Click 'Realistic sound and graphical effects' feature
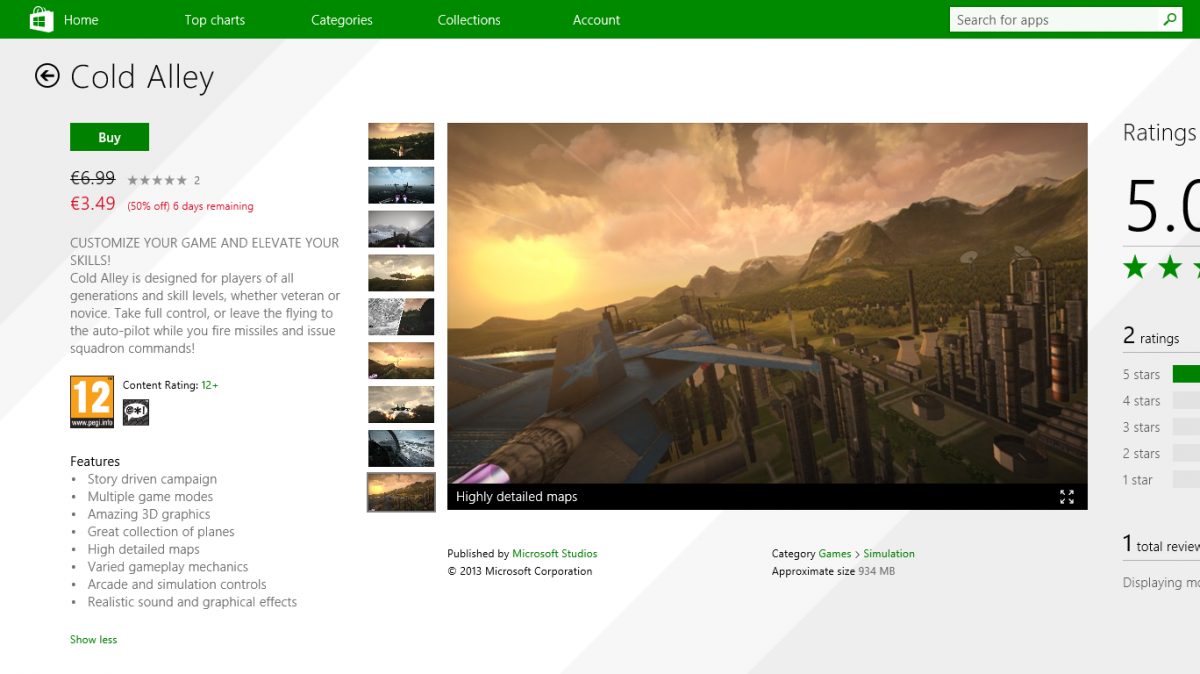This screenshot has width=1200, height=674. 192,602
